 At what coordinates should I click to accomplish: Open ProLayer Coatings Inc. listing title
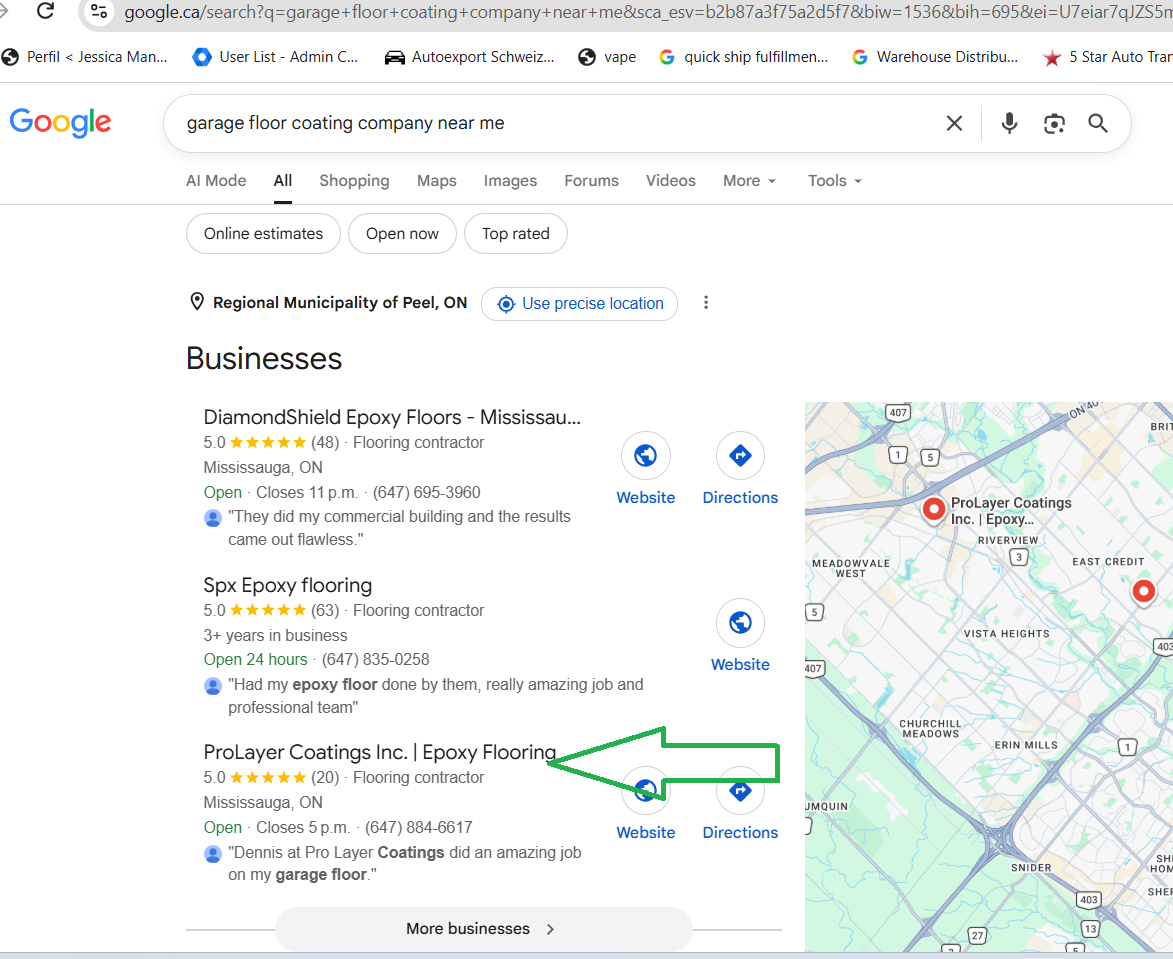click(380, 752)
